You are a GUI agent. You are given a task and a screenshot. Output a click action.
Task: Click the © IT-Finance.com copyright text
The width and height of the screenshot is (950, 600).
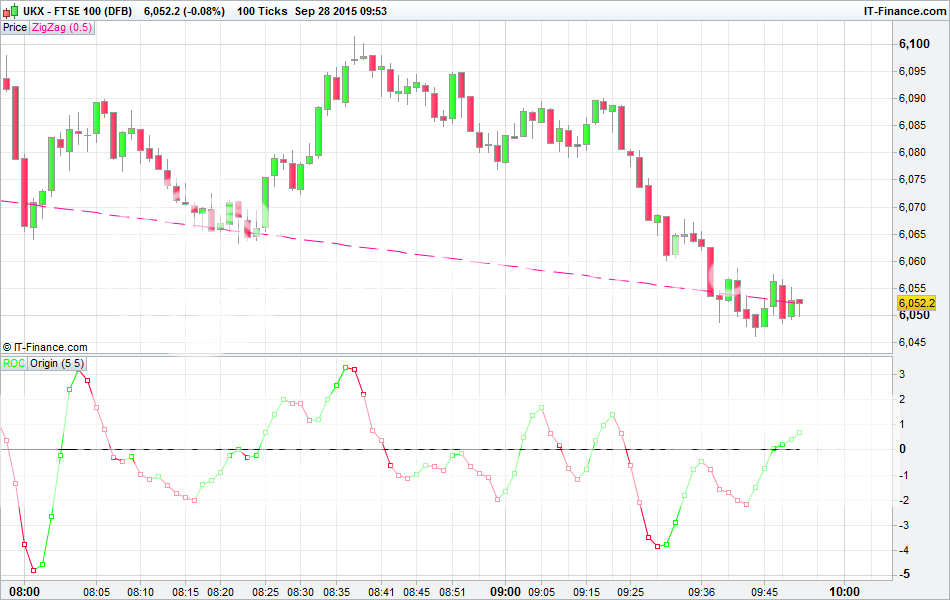[x=45, y=347]
